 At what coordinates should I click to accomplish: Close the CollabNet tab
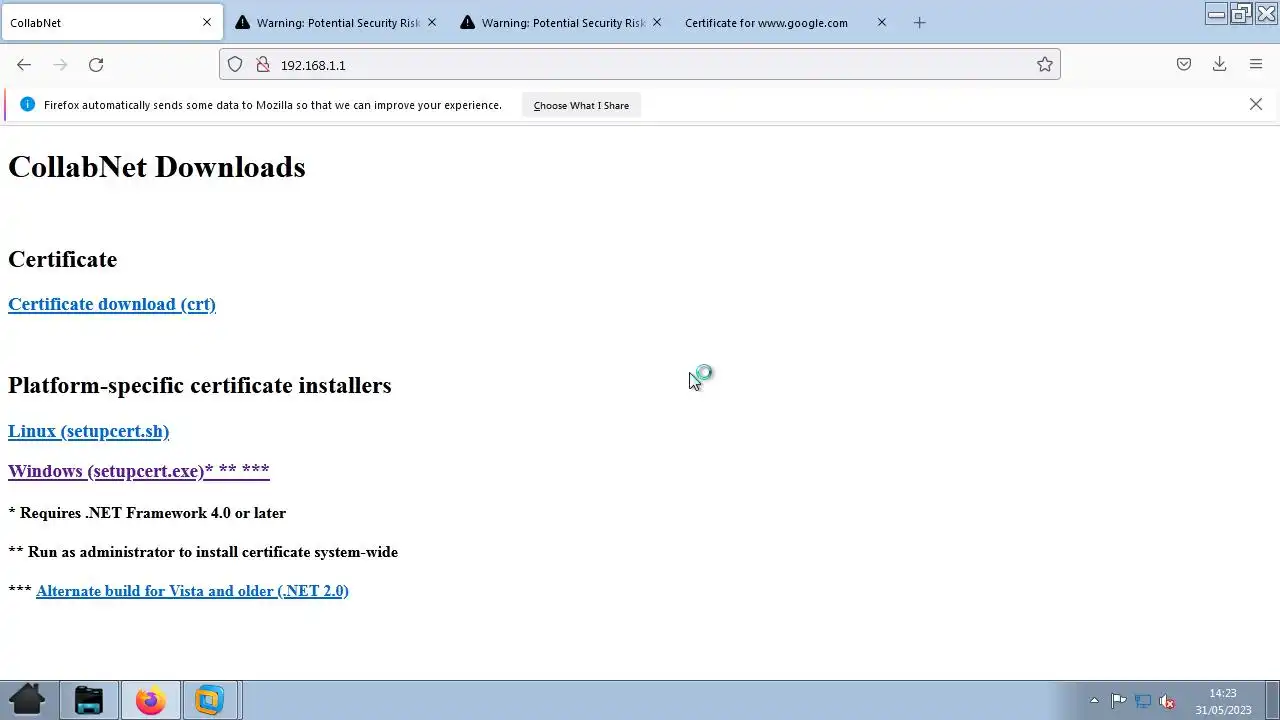click(207, 22)
